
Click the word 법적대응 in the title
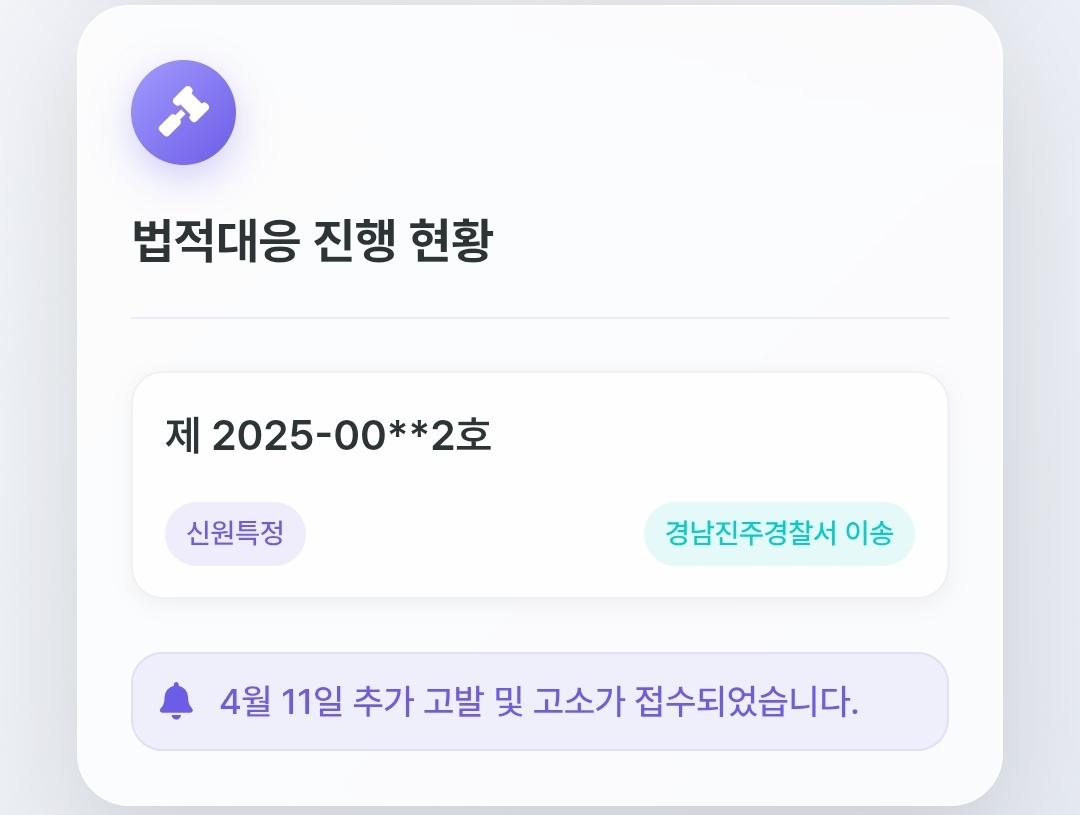point(215,241)
